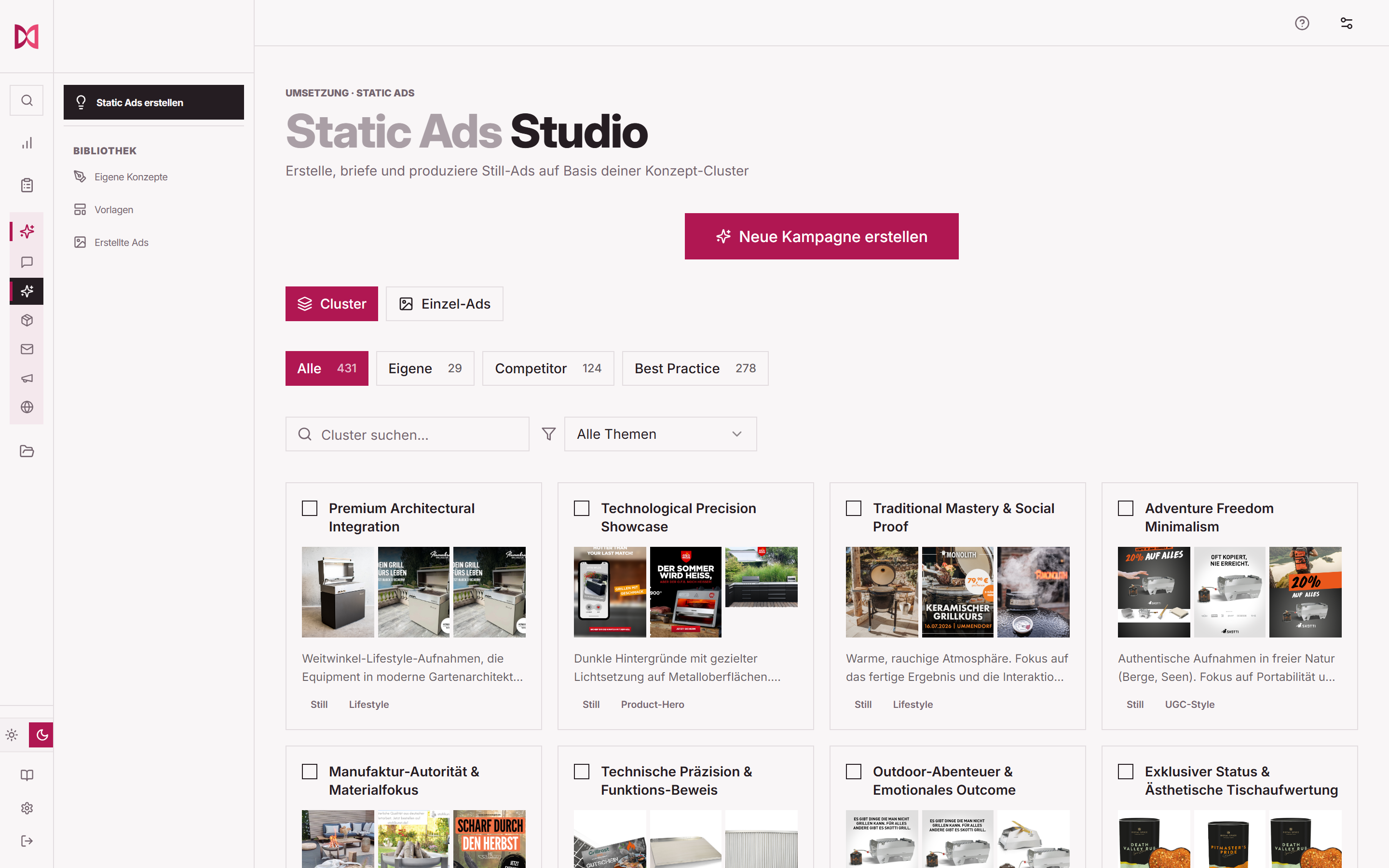Image resolution: width=1389 pixels, height=868 pixels.
Task: Click the funnel filter icon
Action: (549, 434)
